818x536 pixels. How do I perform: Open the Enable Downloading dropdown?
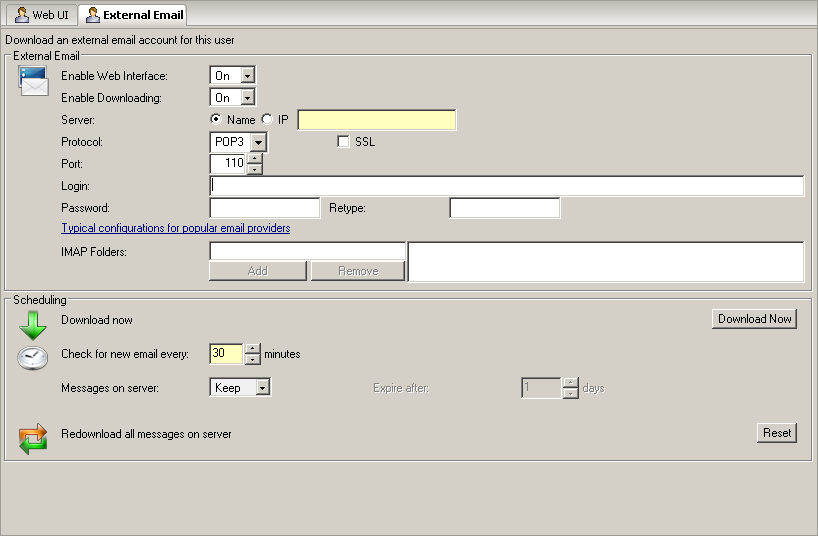[x=248, y=98]
